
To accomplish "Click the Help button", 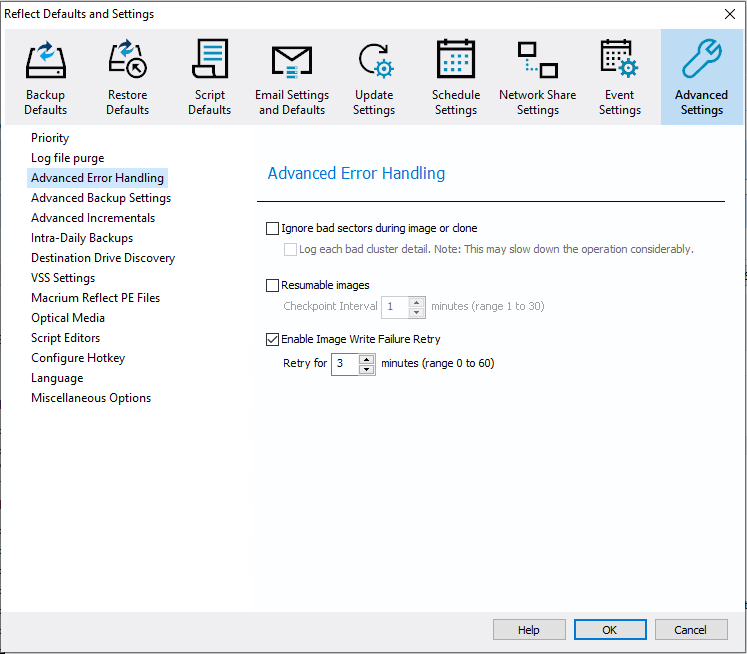I will pyautogui.click(x=529, y=630).
